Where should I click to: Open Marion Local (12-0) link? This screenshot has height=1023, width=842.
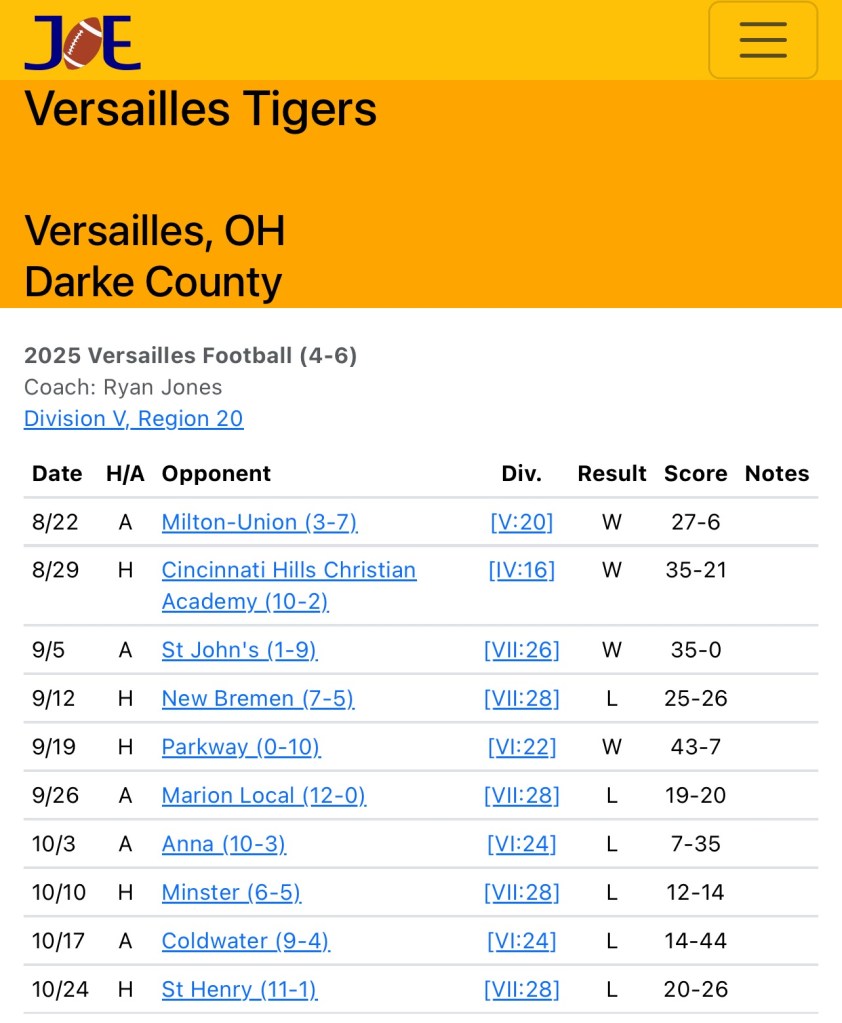(263, 796)
